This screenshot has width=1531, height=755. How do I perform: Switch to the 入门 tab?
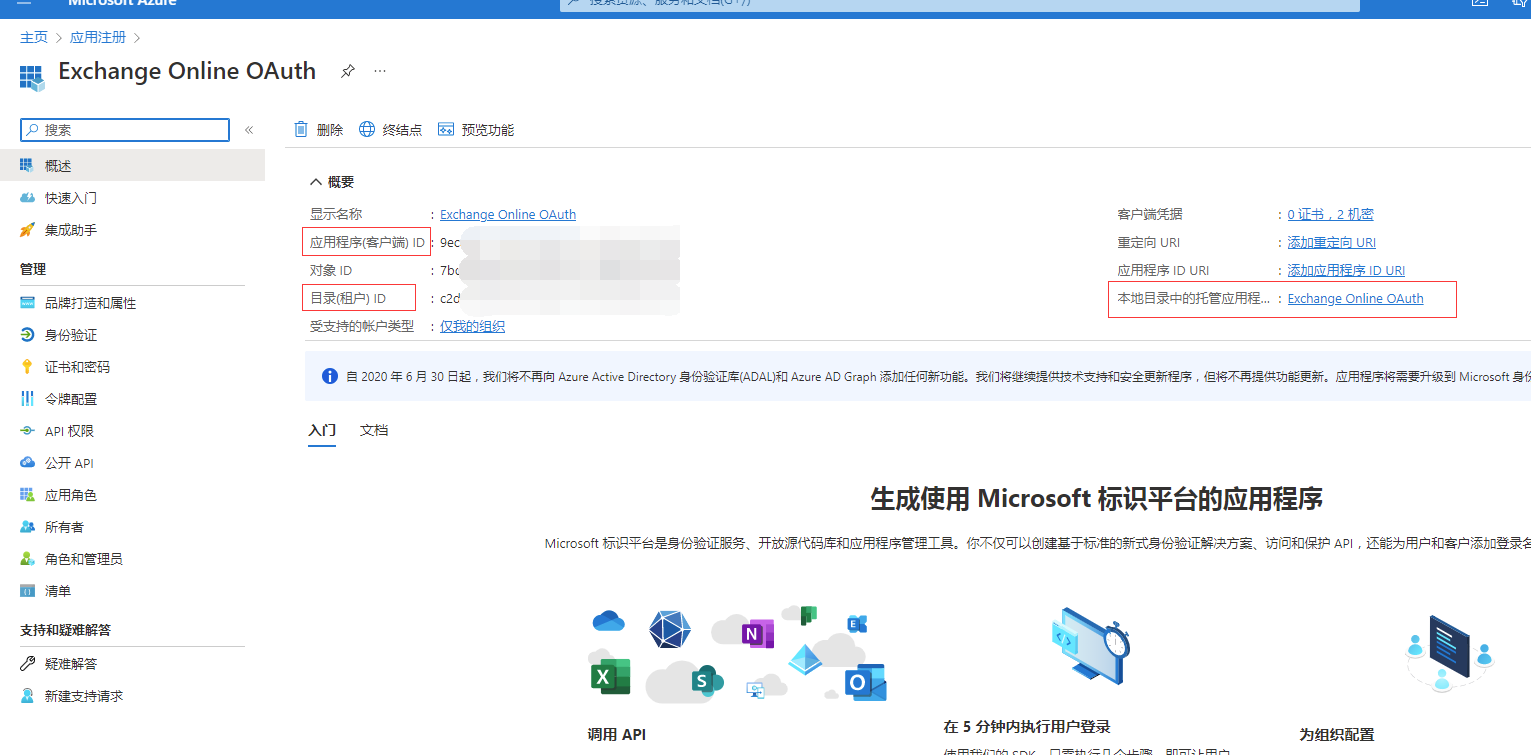point(322,430)
